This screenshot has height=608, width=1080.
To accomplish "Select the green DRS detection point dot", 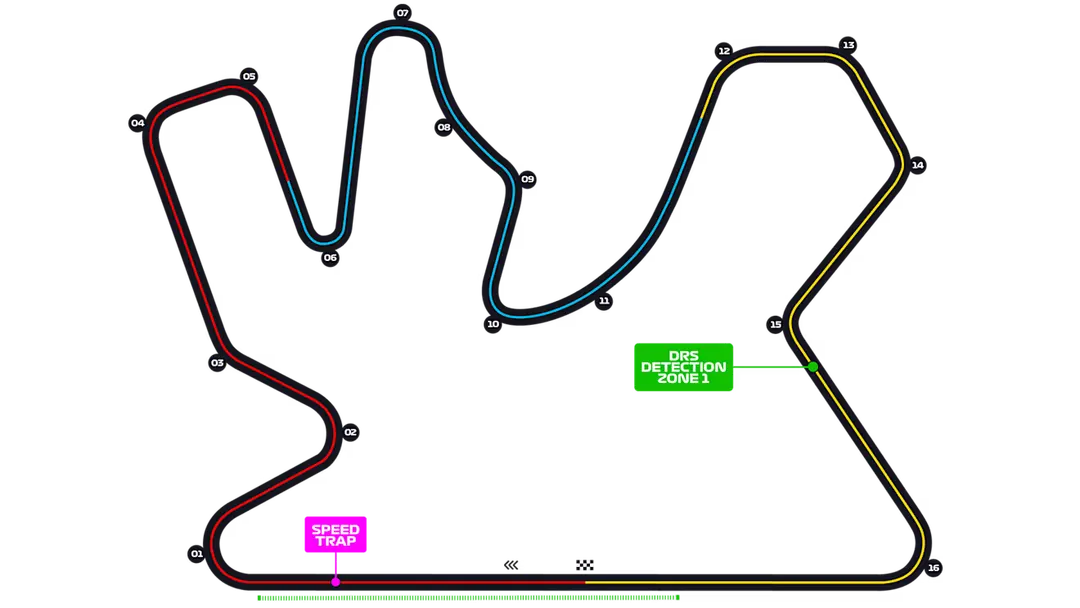I will pos(815,368).
